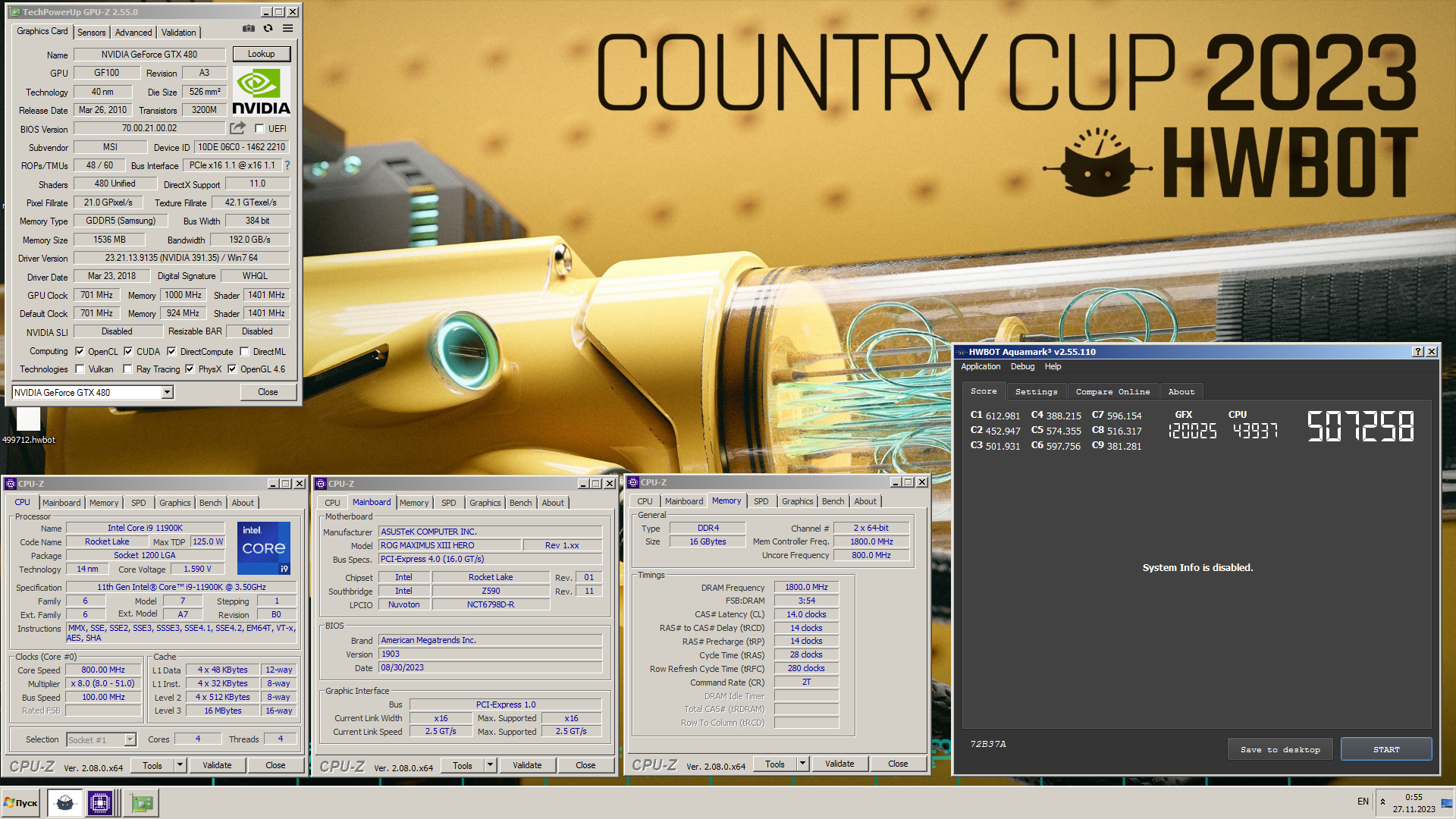The width and height of the screenshot is (1456, 819).
Task: Click the title bar icon of the CPU-Z Mainboard window
Action: pos(321,484)
